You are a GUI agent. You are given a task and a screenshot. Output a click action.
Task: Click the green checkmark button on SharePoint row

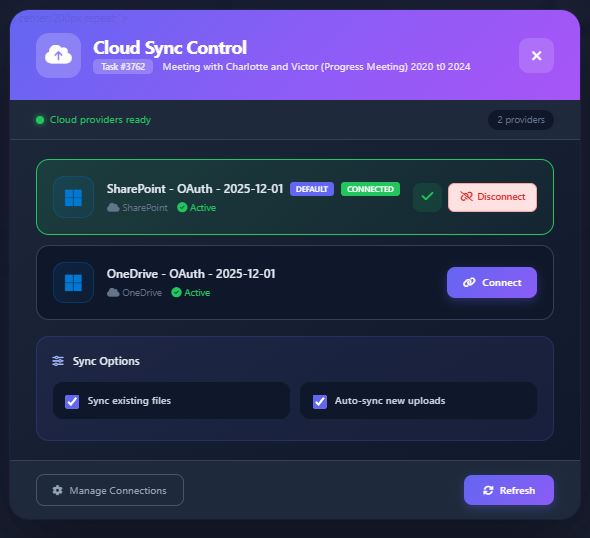[427, 197]
